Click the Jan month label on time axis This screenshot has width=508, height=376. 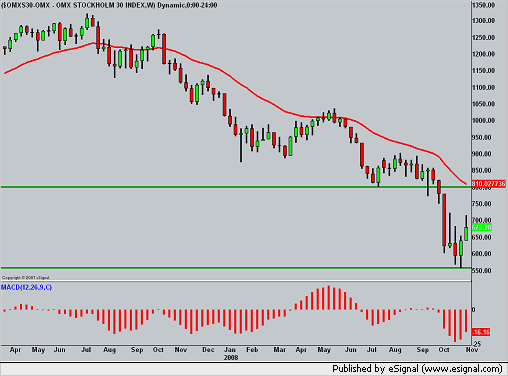click(230, 350)
